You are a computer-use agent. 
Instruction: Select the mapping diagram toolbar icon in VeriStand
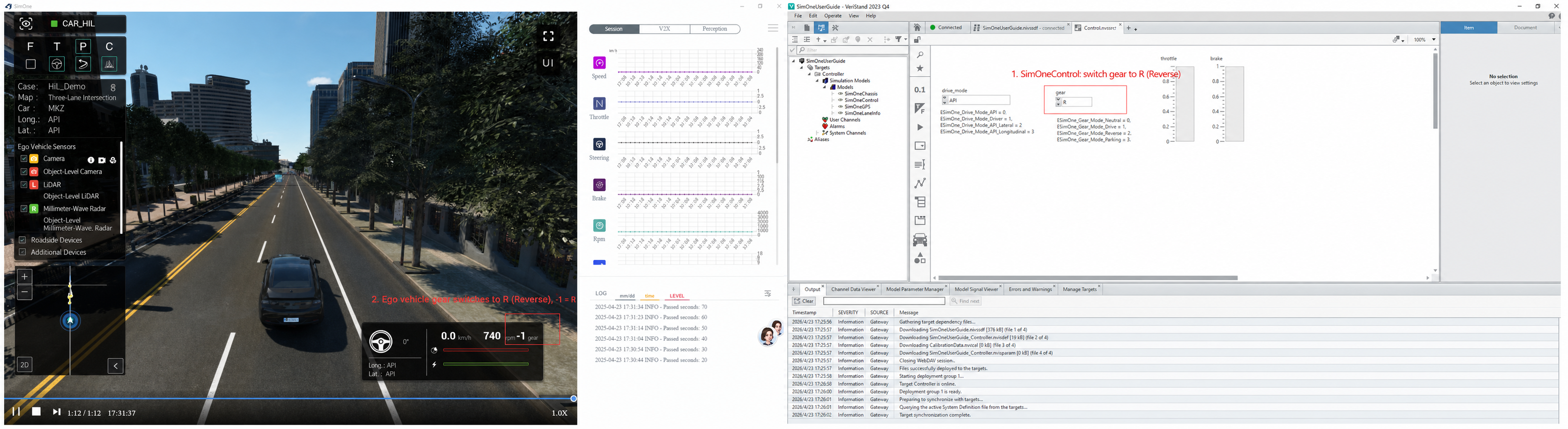(821, 28)
